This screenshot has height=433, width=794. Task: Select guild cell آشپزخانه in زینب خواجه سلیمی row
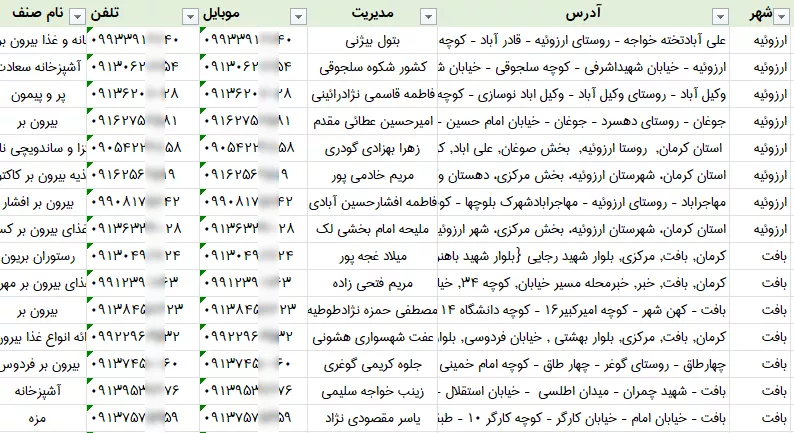point(43,391)
